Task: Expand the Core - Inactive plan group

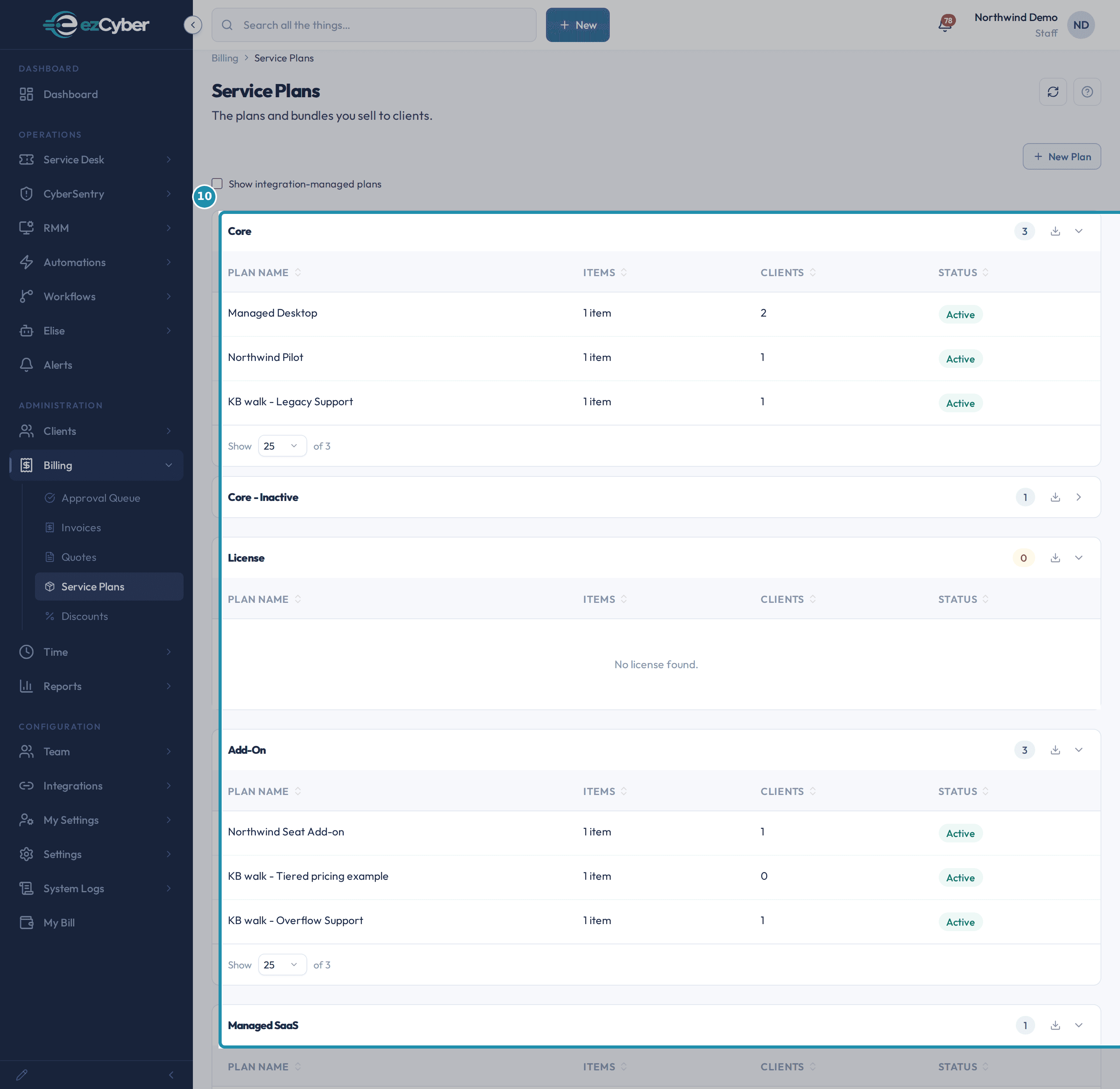Action: point(1078,497)
